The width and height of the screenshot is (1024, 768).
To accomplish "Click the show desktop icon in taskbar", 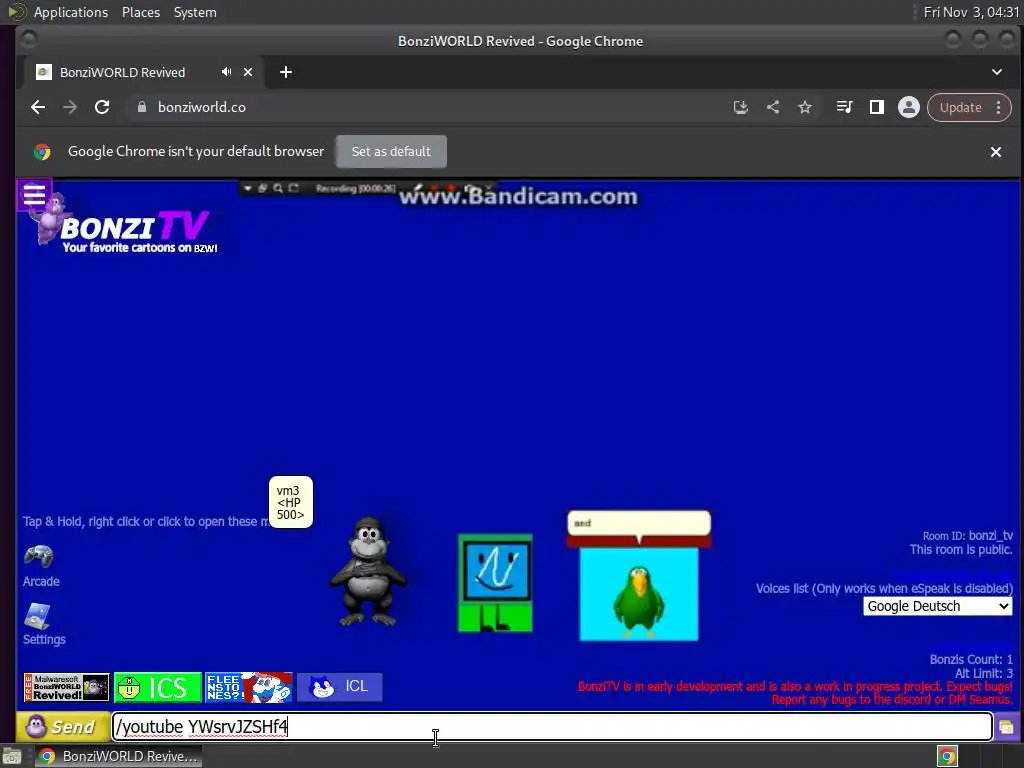I will [x=12, y=756].
